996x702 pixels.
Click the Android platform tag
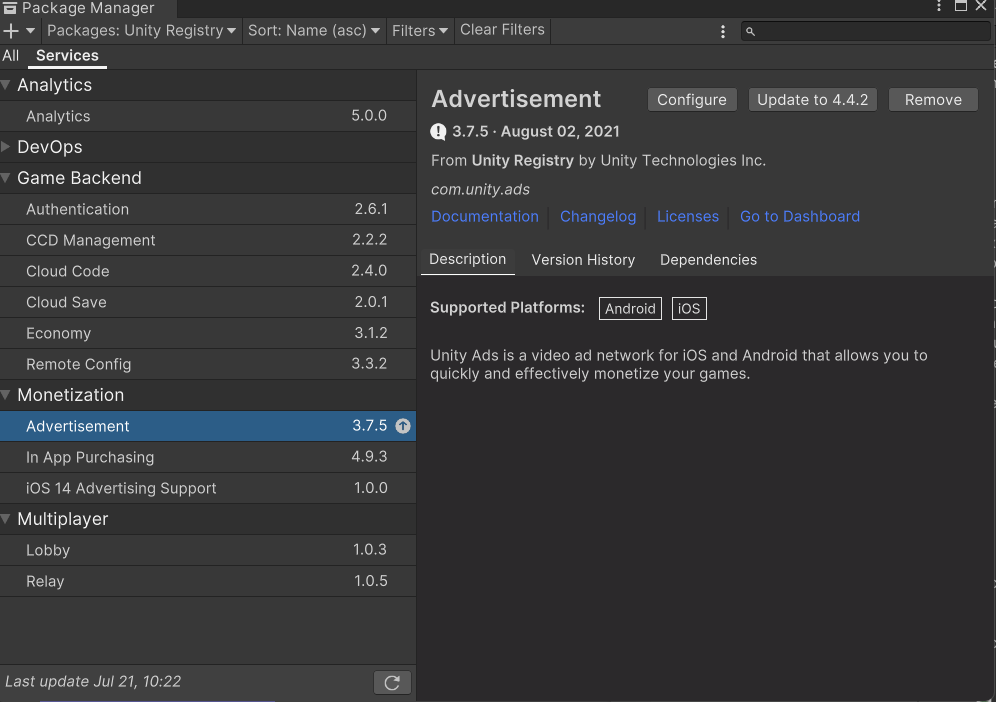tap(630, 309)
